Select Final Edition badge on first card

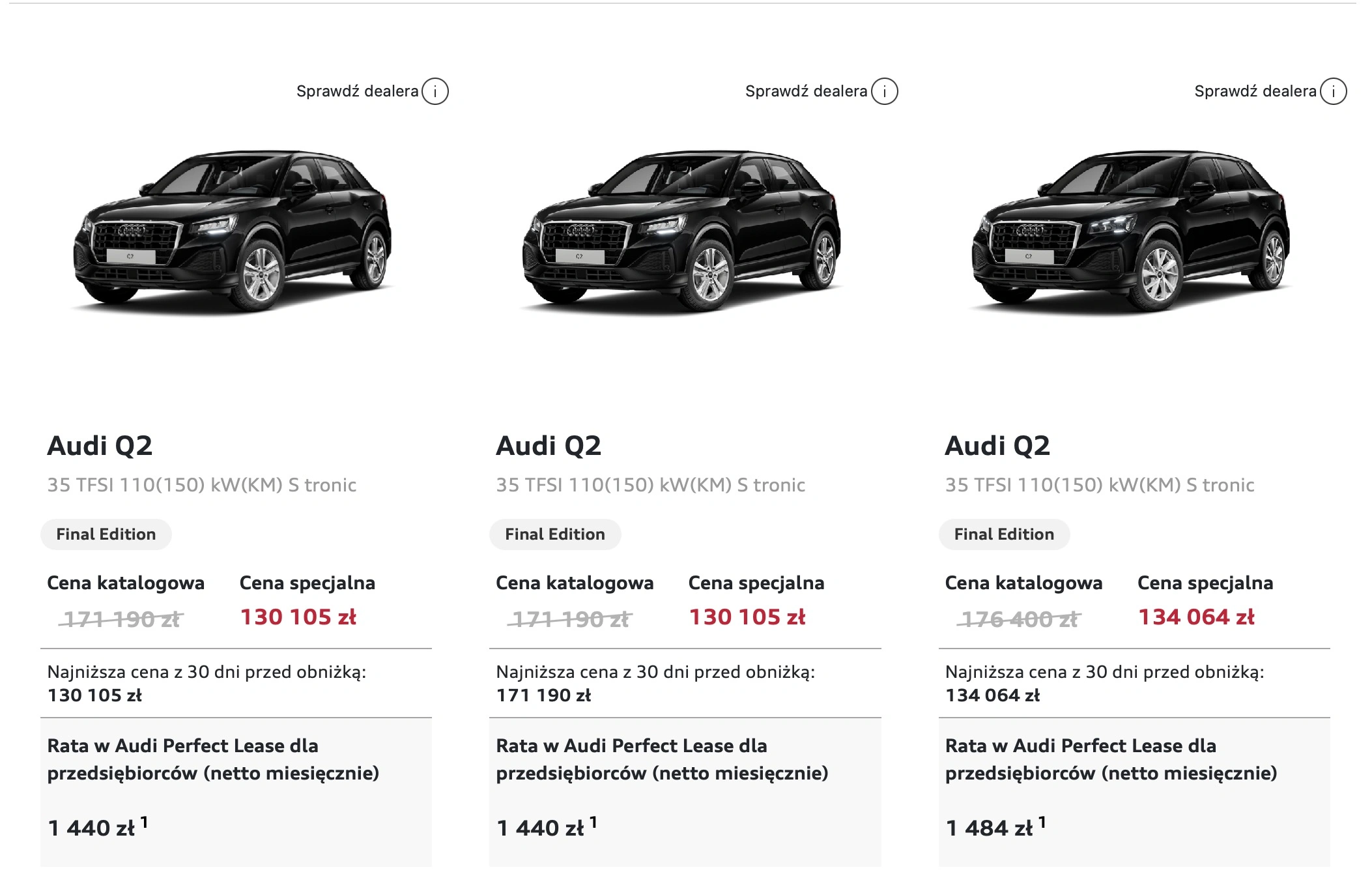point(106,534)
